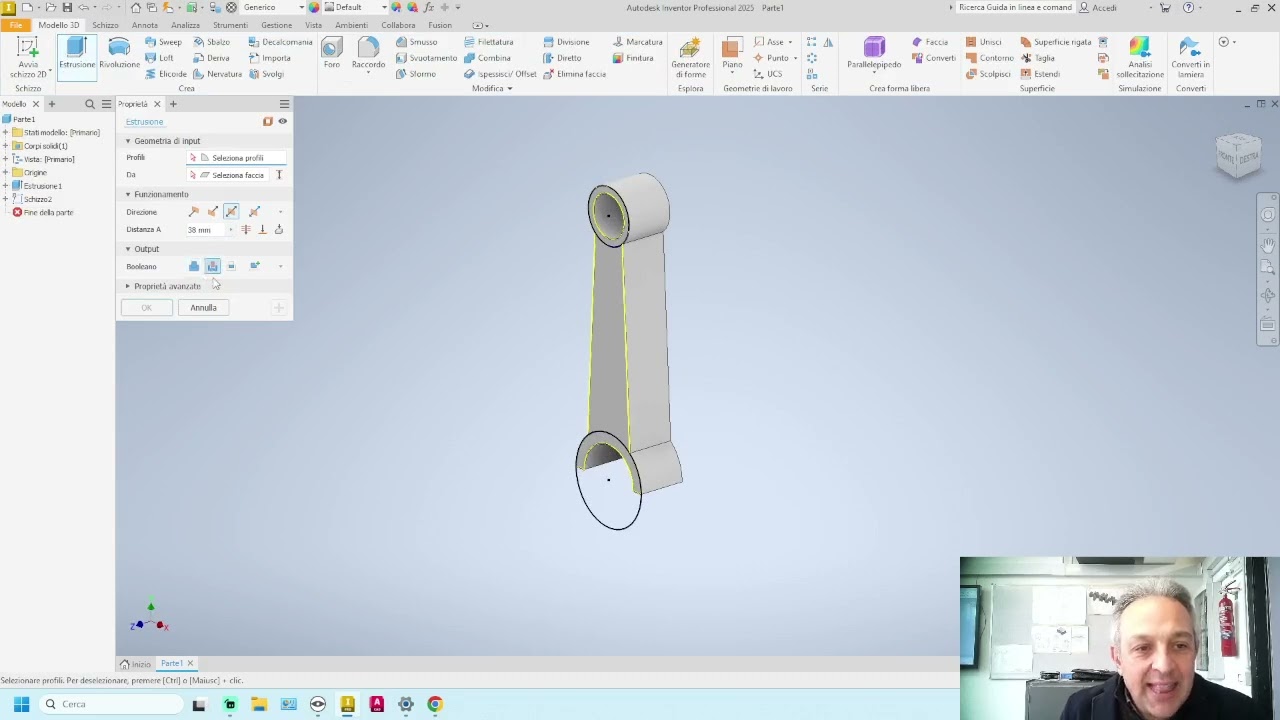This screenshot has height=720, width=1280.
Task: Open the Schizzo ribbon tab
Action: tap(105, 25)
